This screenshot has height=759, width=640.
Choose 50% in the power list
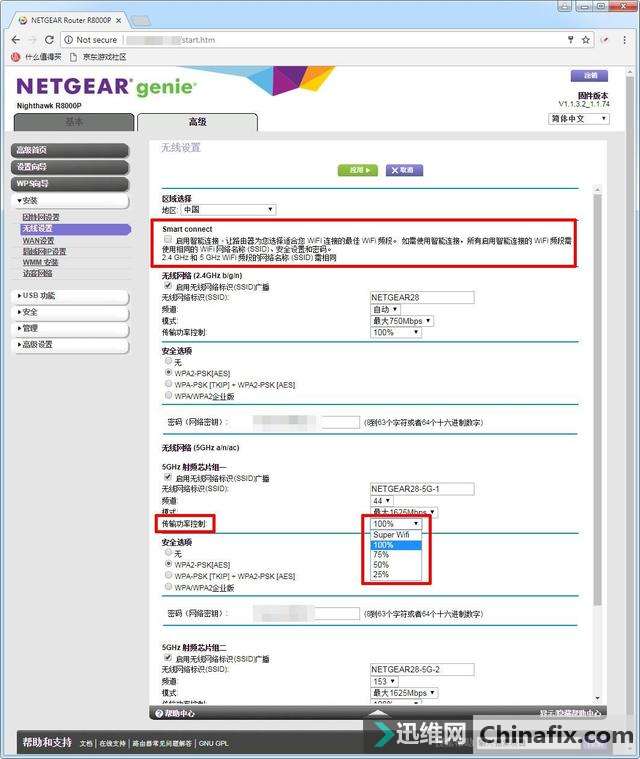coord(396,564)
